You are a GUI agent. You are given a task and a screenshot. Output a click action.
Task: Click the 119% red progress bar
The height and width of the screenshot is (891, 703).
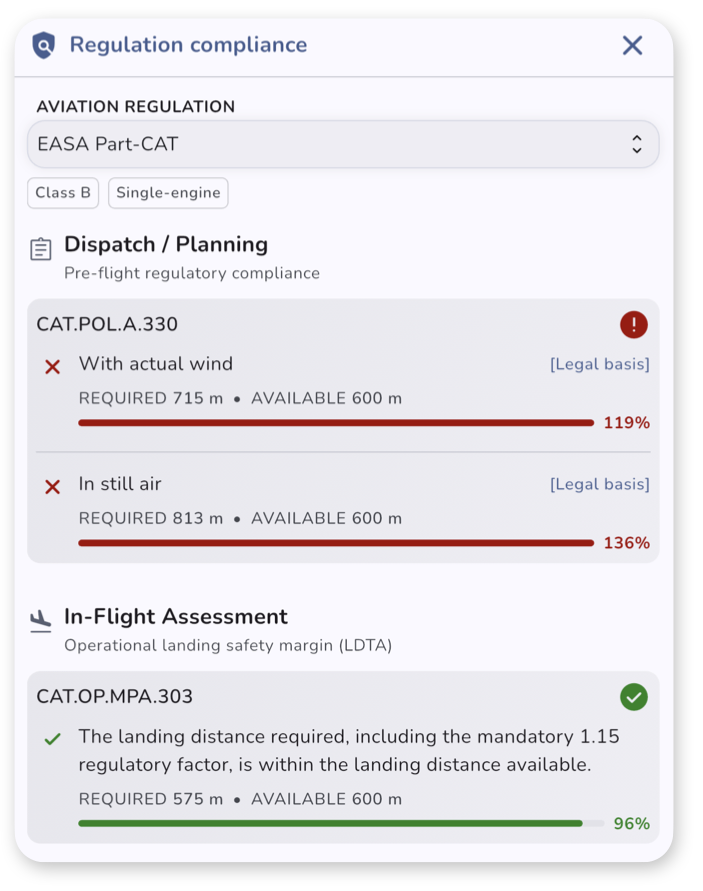(336, 423)
